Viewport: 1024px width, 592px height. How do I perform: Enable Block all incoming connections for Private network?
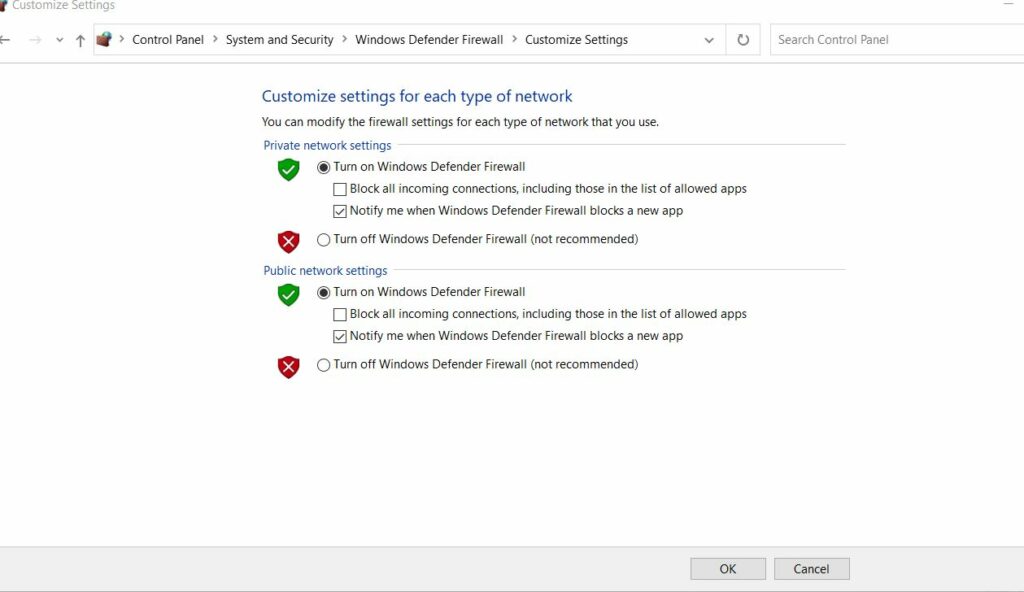click(x=340, y=189)
